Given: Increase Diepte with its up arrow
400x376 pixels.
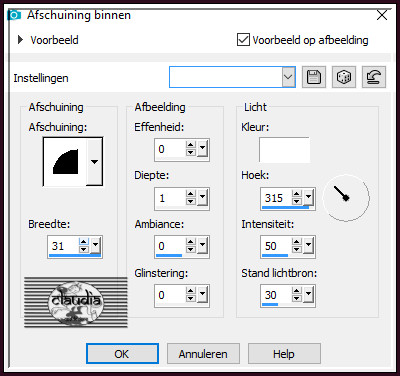Looking at the screenshot, I should (191, 194).
